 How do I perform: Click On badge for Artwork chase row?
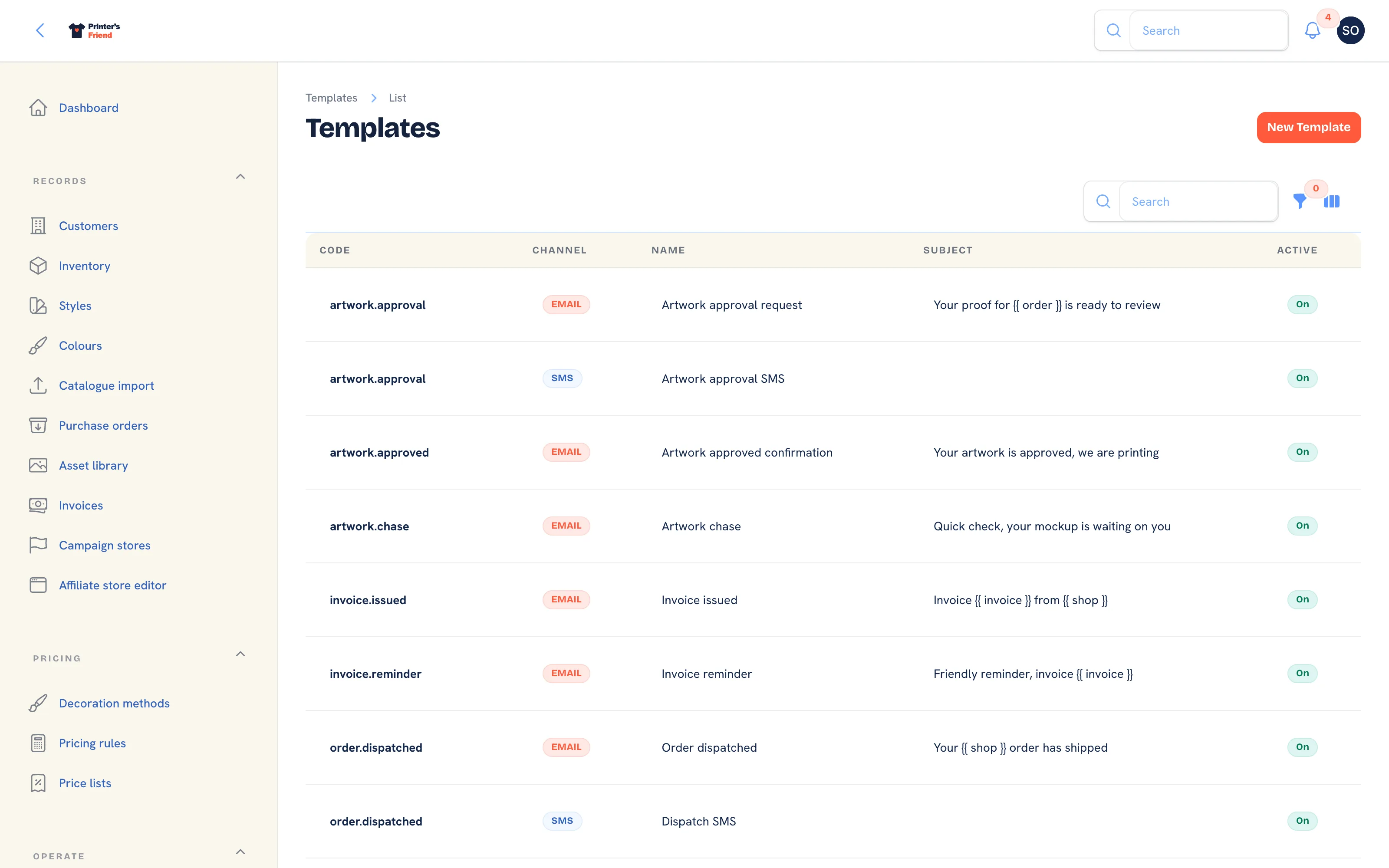[x=1302, y=526]
